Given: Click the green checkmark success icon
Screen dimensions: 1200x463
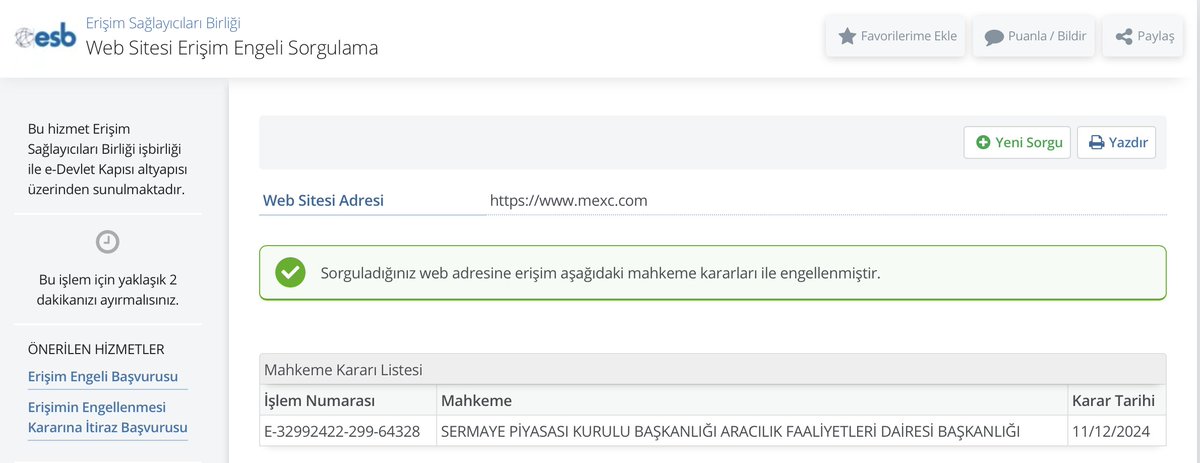Looking at the screenshot, I should click(x=290, y=272).
